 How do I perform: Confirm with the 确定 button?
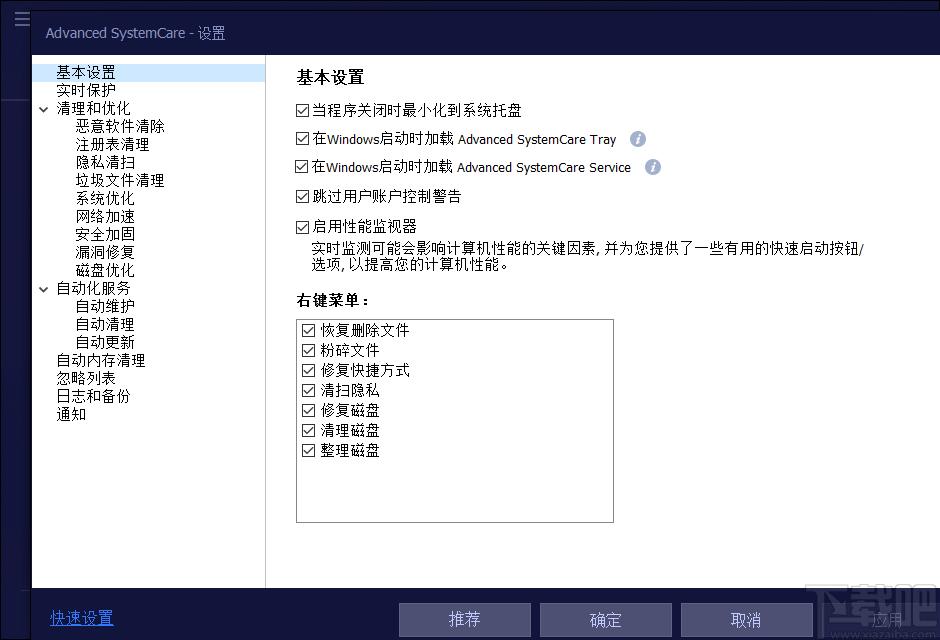click(605, 620)
